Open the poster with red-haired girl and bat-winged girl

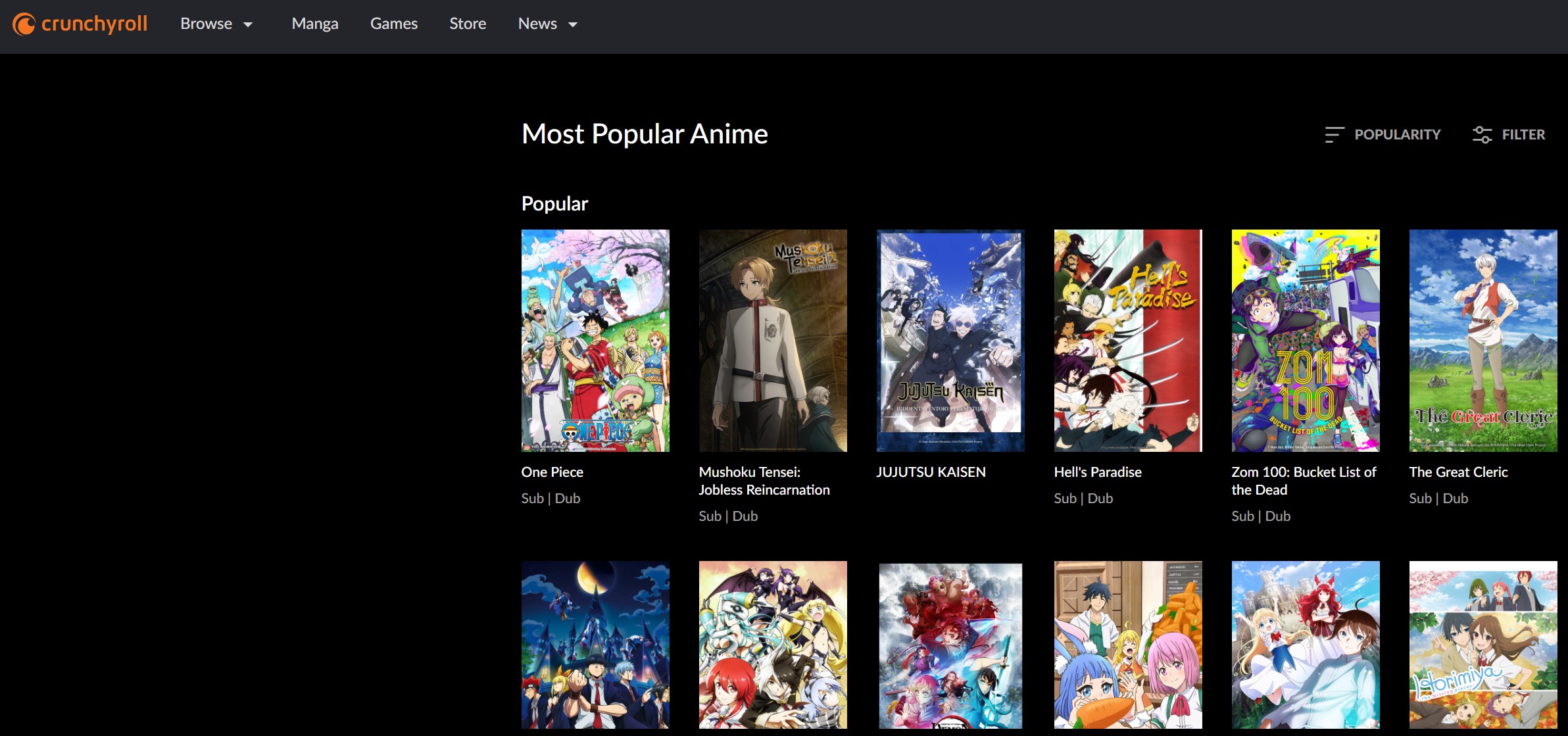773,645
